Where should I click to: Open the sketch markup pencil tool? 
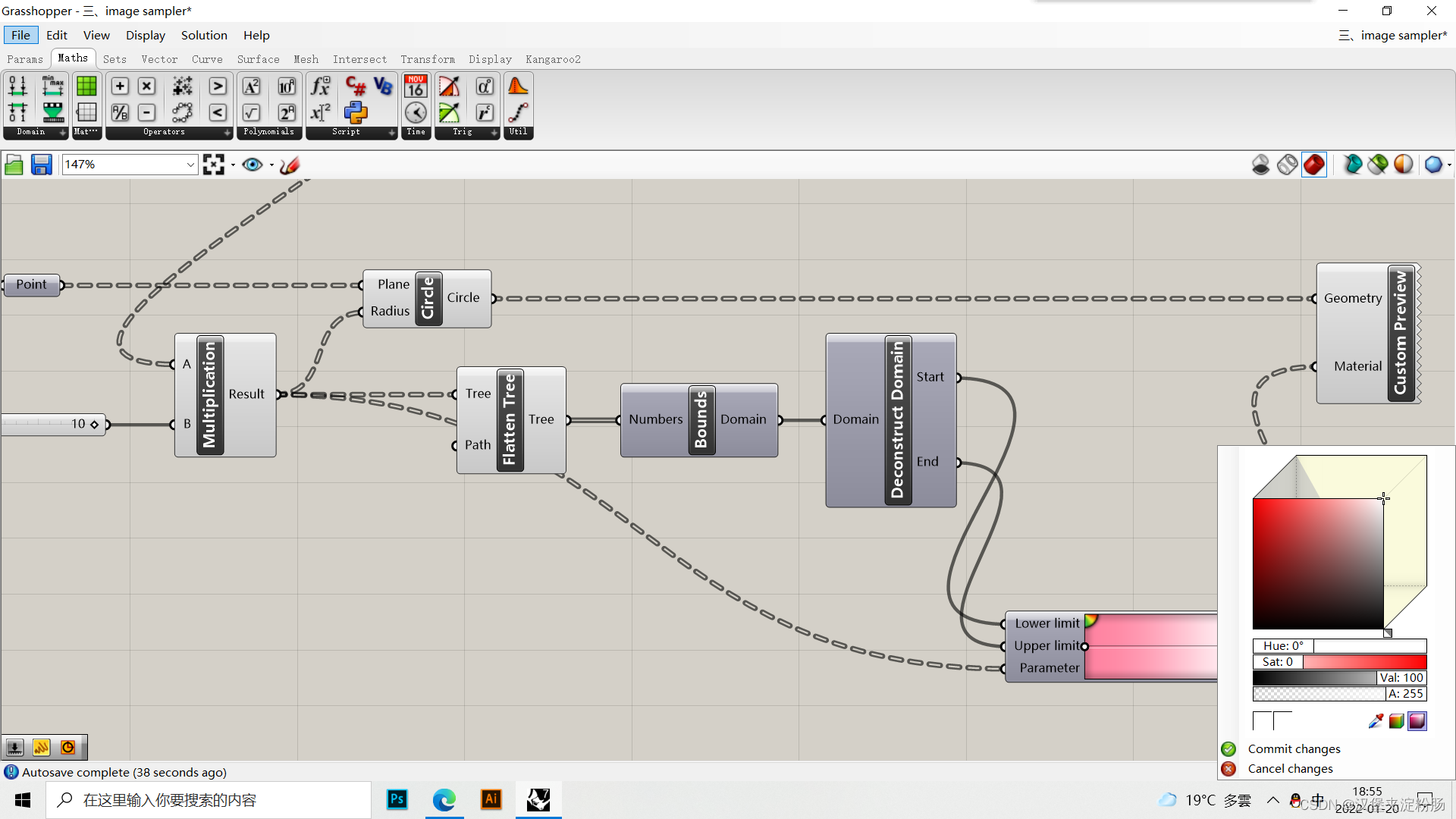click(290, 165)
